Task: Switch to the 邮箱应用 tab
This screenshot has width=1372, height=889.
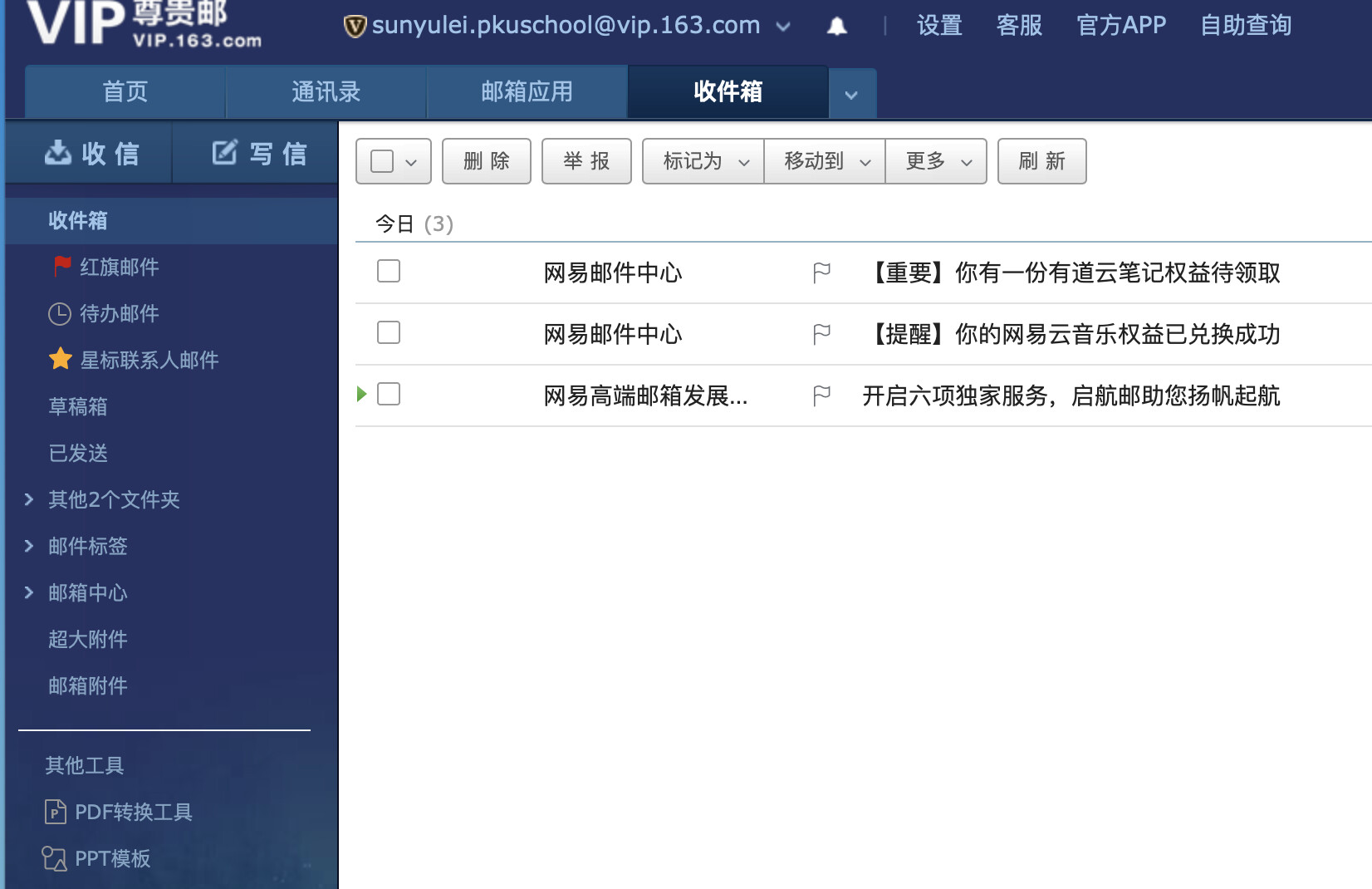Action: tap(527, 91)
